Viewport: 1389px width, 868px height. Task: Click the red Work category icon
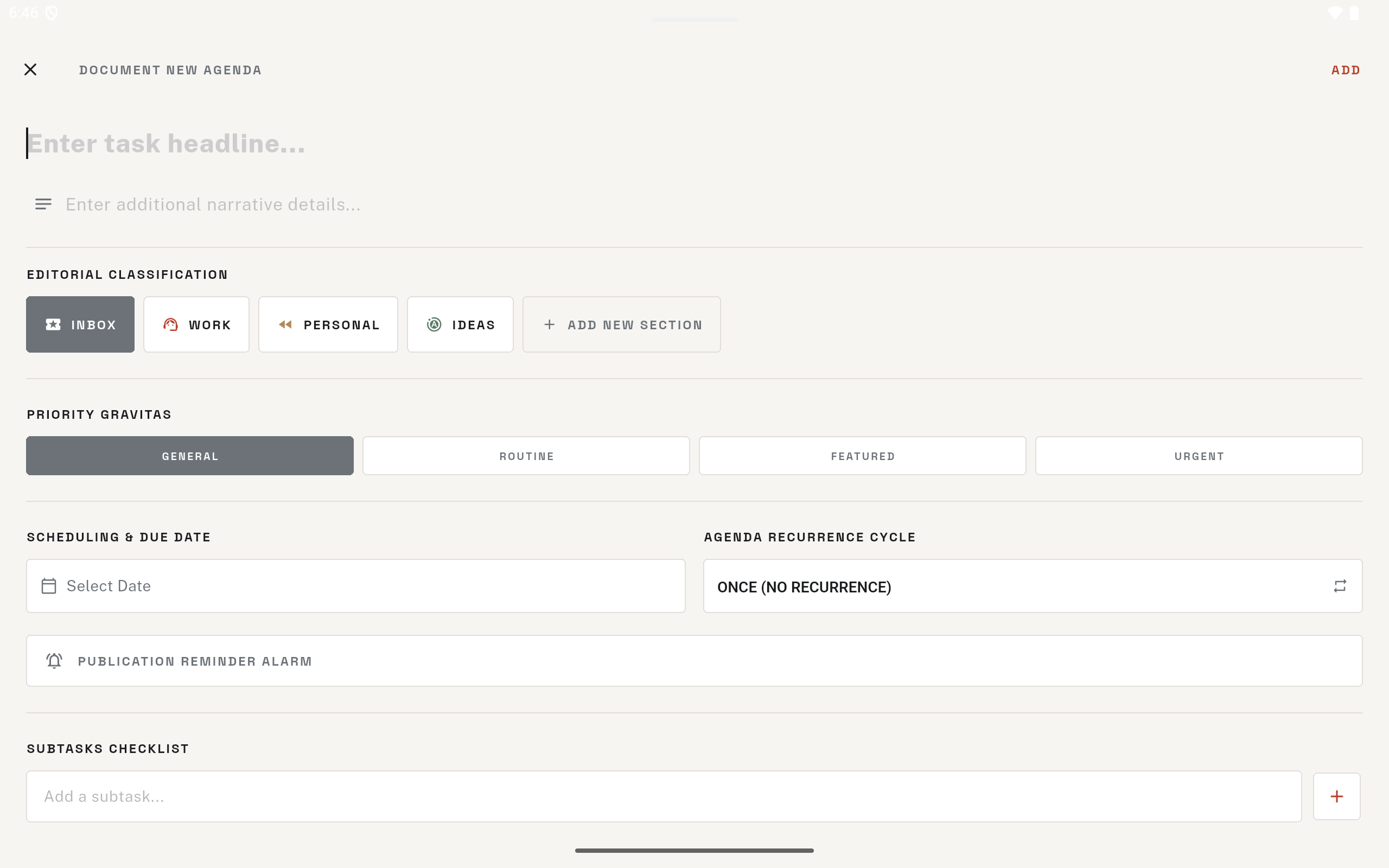[170, 324]
